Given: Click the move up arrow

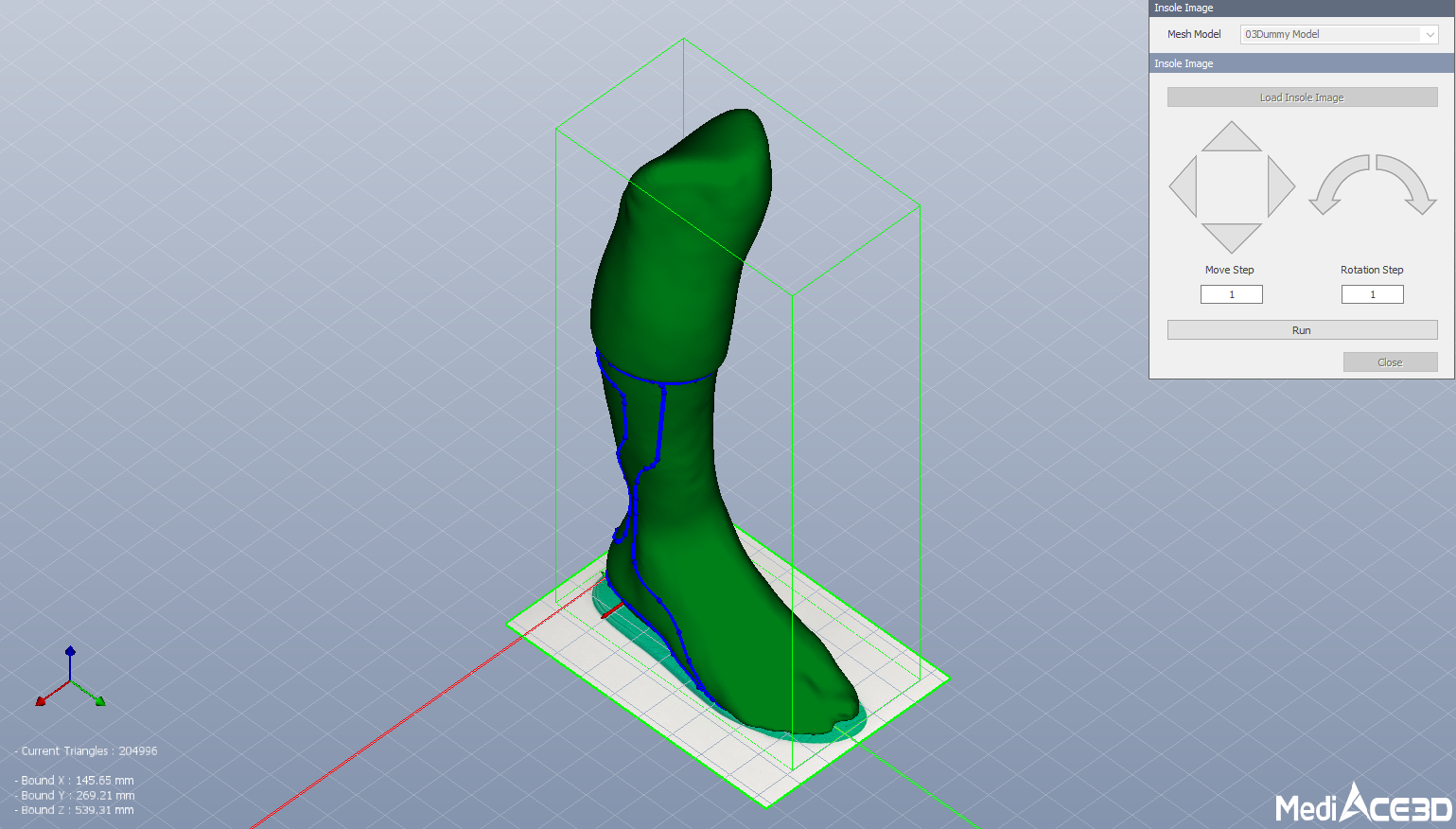Looking at the screenshot, I should 1231,139.
